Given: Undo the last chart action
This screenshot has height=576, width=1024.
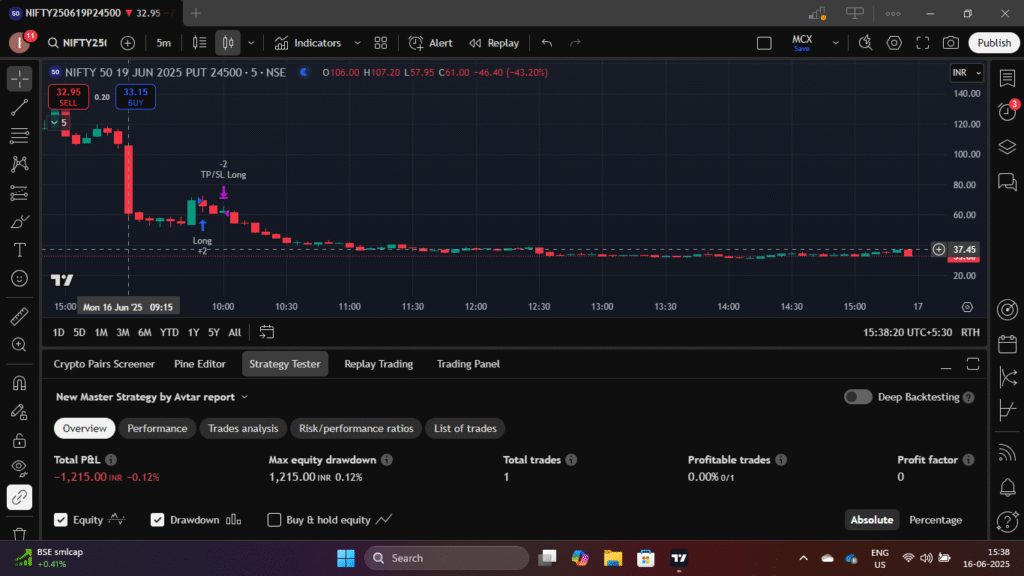Looking at the screenshot, I should point(547,43).
